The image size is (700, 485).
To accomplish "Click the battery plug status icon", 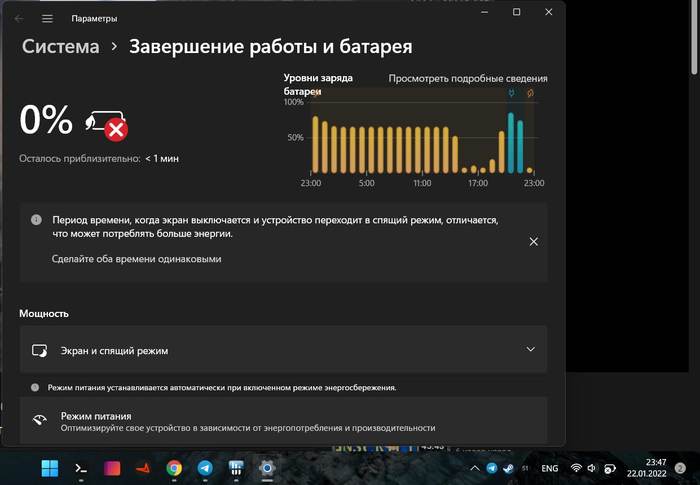I will pos(107,123).
